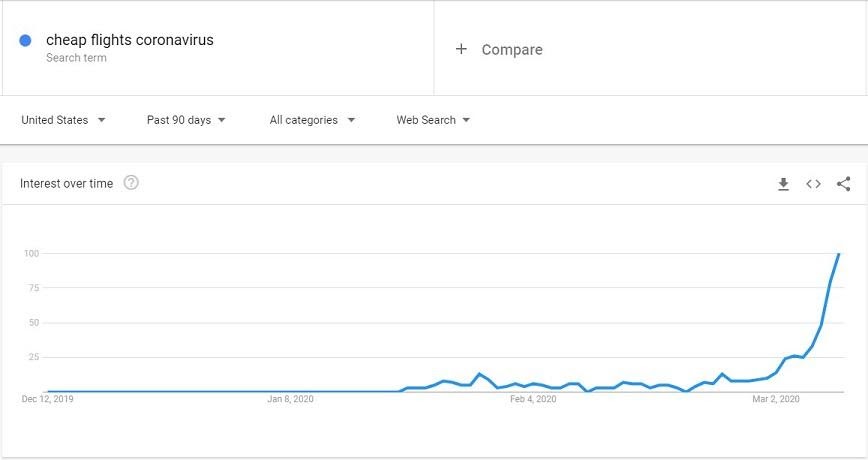868x460 pixels.
Task: Open the United States region dropdown
Action: pyautogui.click(x=63, y=120)
